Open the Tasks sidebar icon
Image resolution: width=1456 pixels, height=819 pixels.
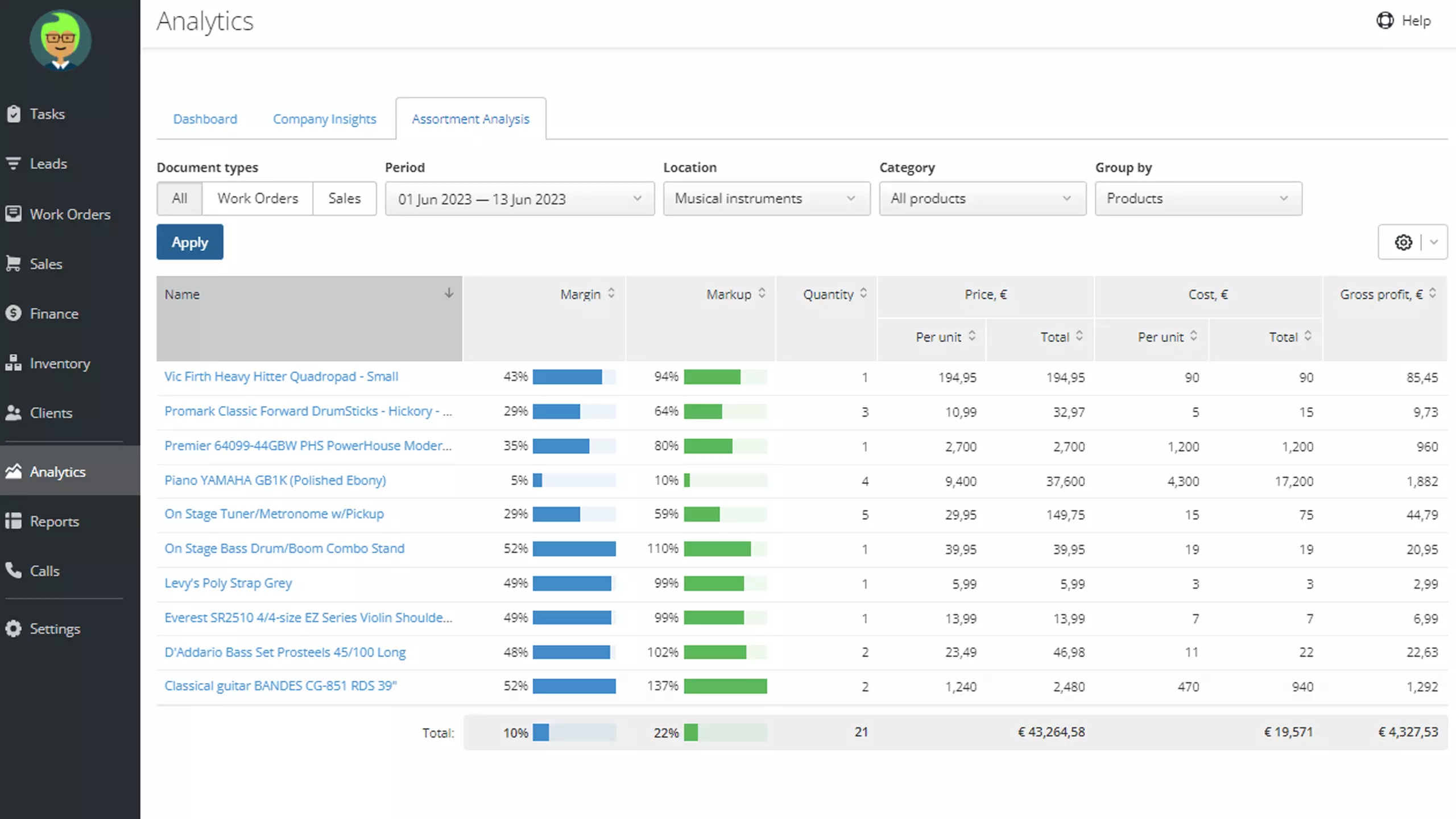pyautogui.click(x=14, y=114)
